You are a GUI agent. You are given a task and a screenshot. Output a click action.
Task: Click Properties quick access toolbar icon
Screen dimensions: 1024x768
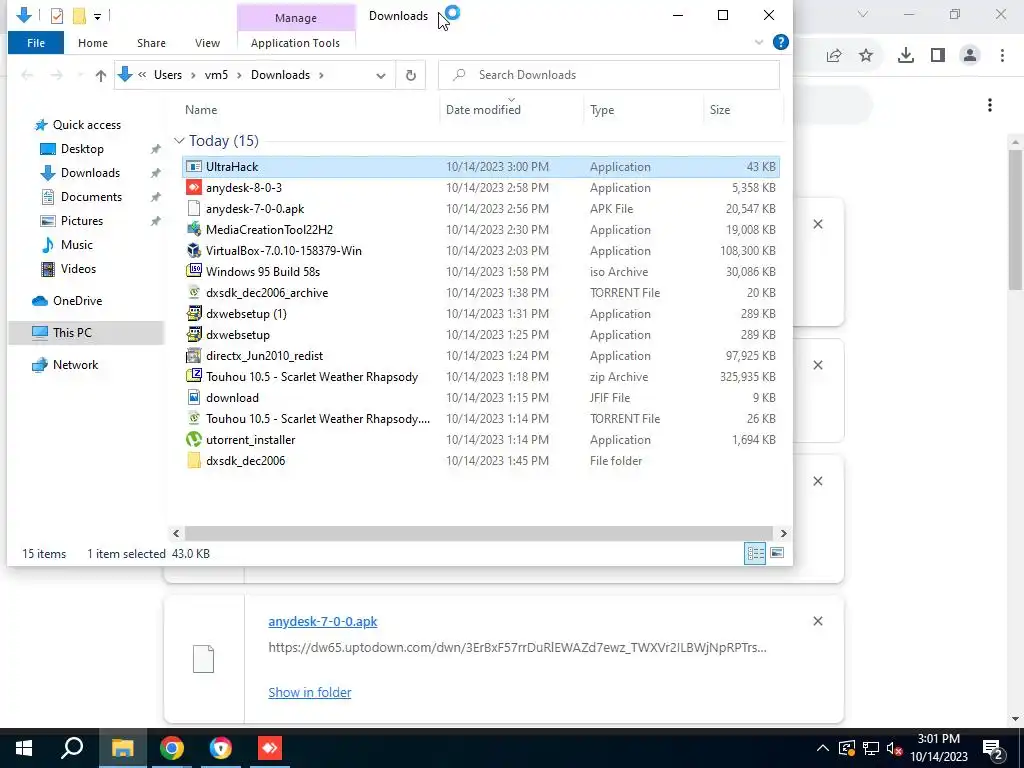tap(57, 16)
